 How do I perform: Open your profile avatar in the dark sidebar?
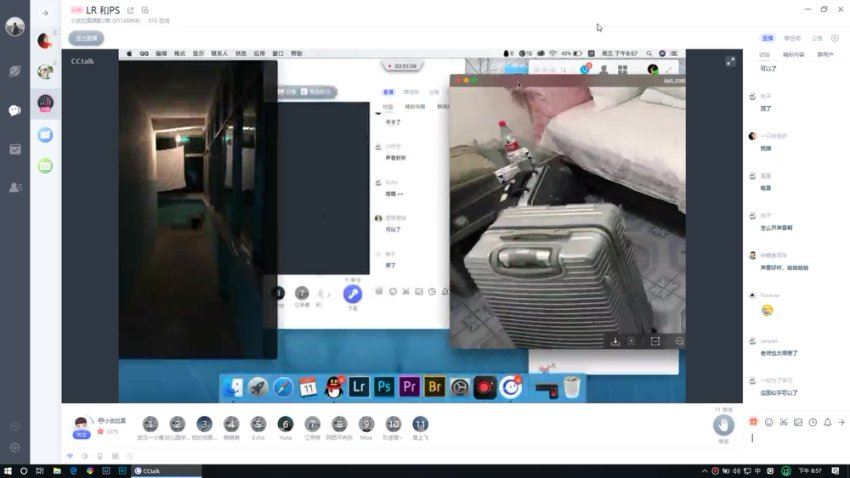15,27
